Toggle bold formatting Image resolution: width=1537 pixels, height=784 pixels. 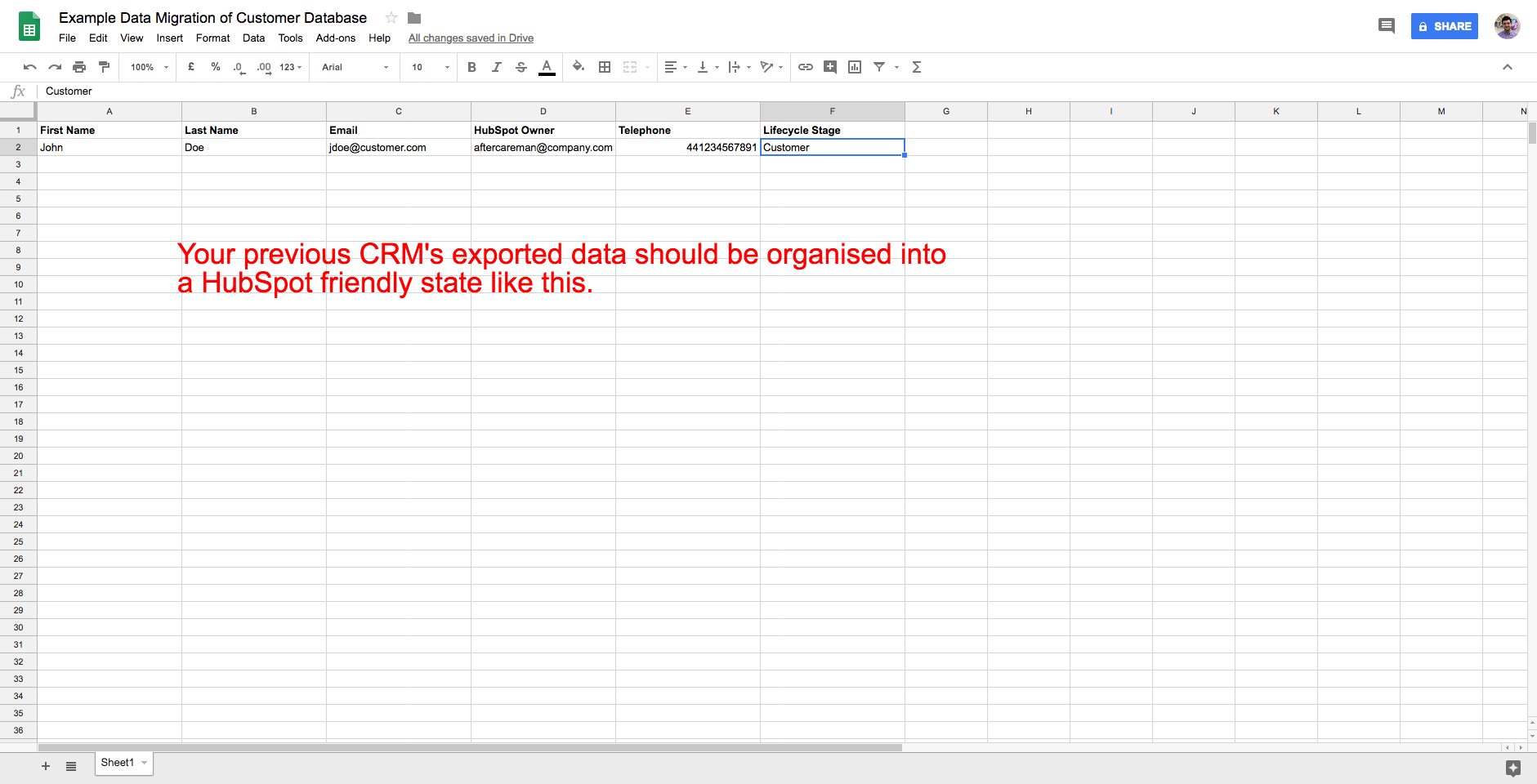point(471,67)
